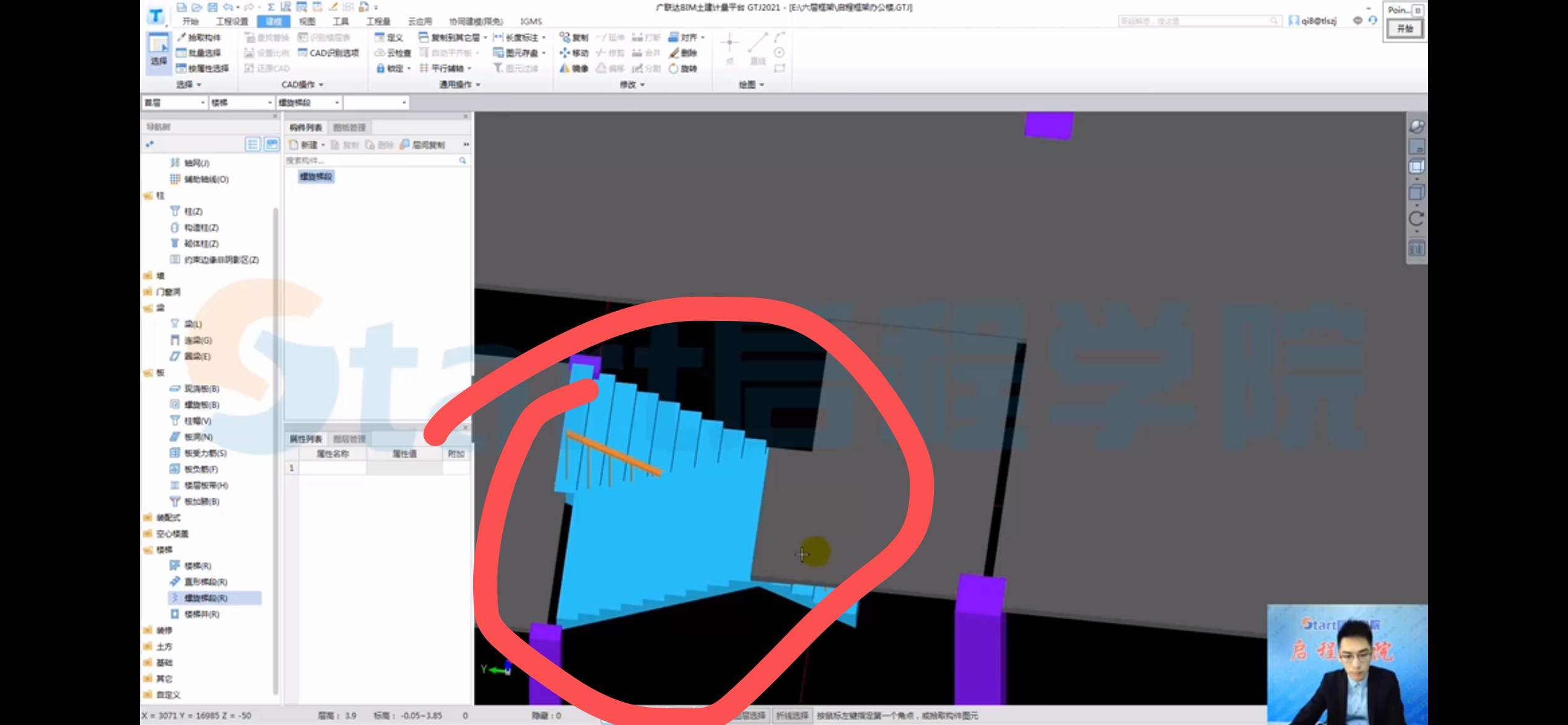
Task: Select 构造柱(Z) in navigation tree
Action: [201, 227]
